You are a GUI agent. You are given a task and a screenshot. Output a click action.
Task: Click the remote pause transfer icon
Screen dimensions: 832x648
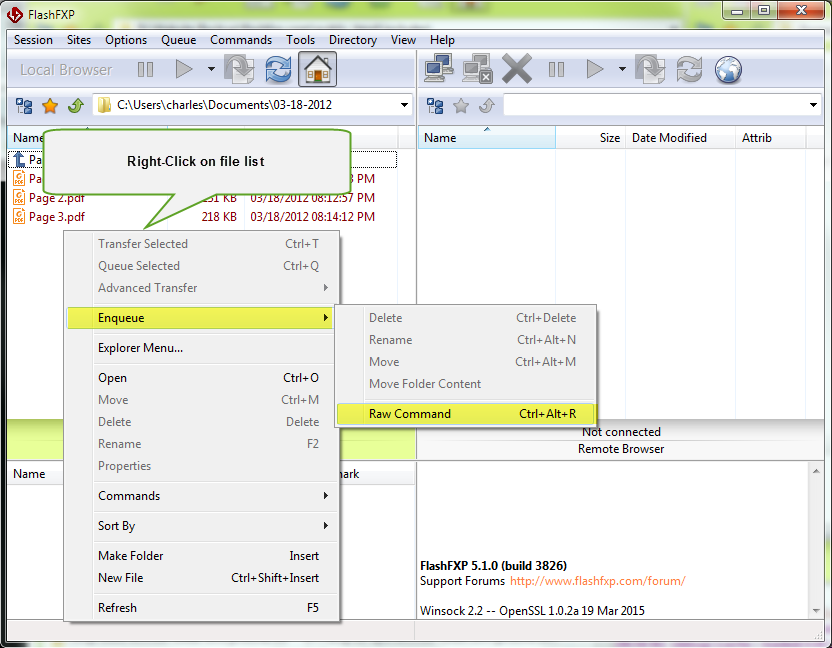(556, 70)
